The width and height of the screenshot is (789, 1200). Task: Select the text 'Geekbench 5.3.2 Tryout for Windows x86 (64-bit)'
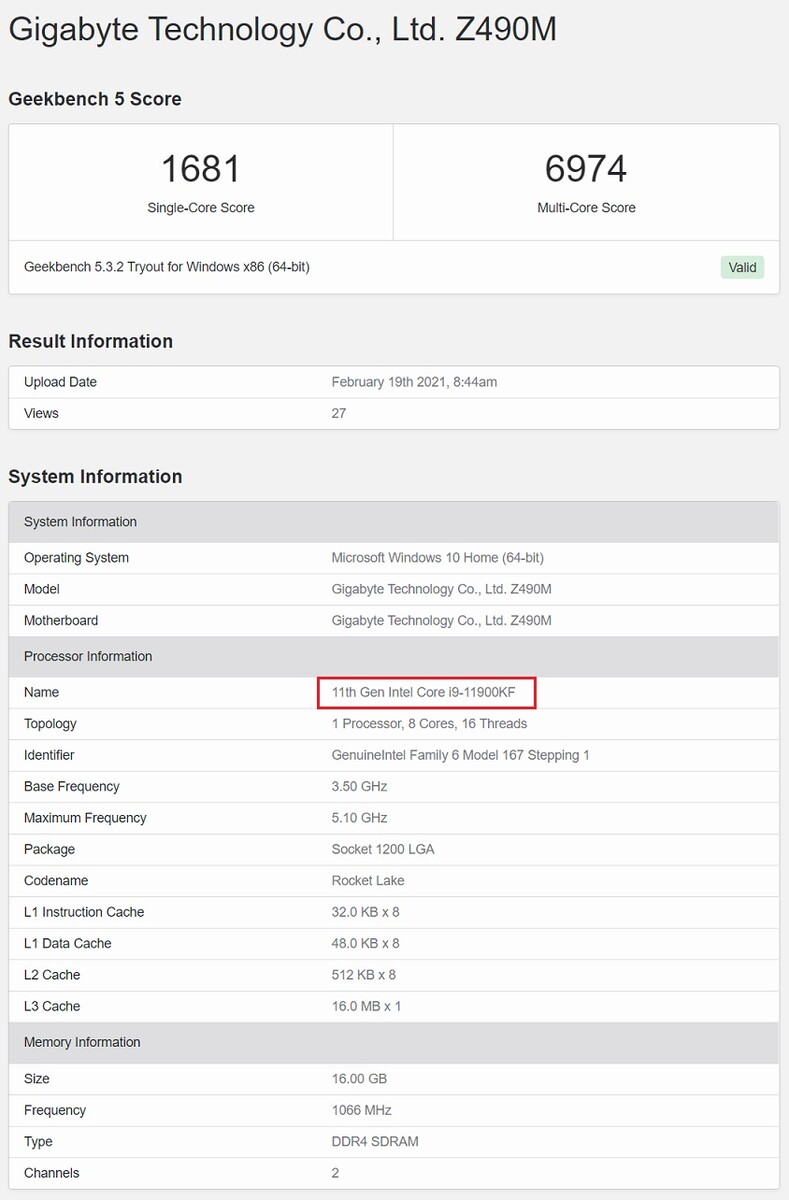pos(167,267)
